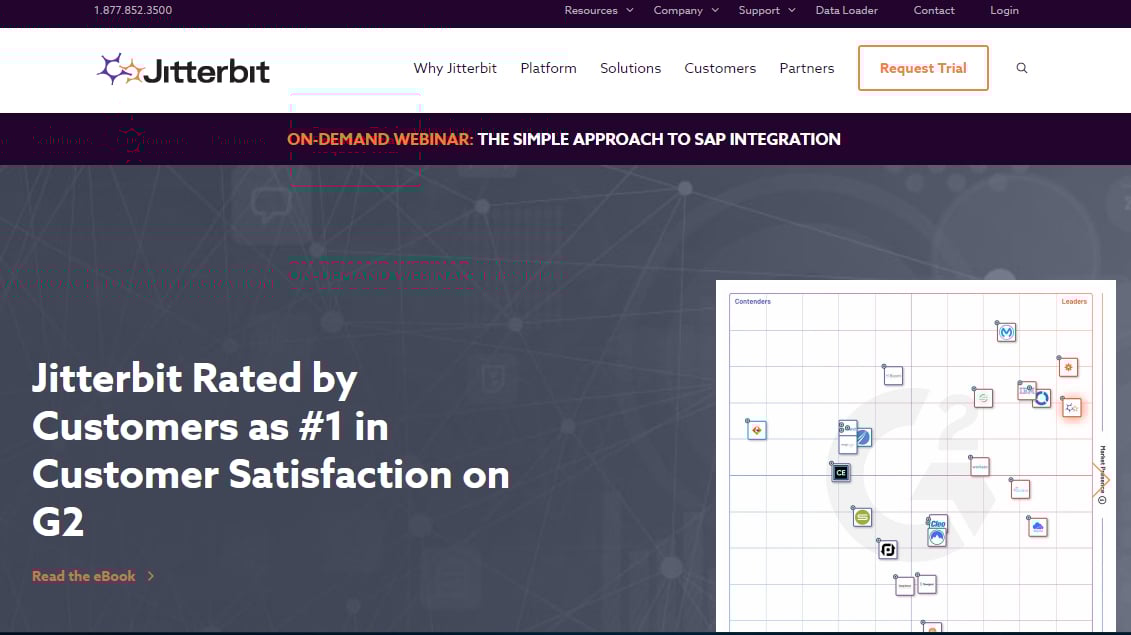Click the black P square logo on grid

pyautogui.click(x=888, y=550)
